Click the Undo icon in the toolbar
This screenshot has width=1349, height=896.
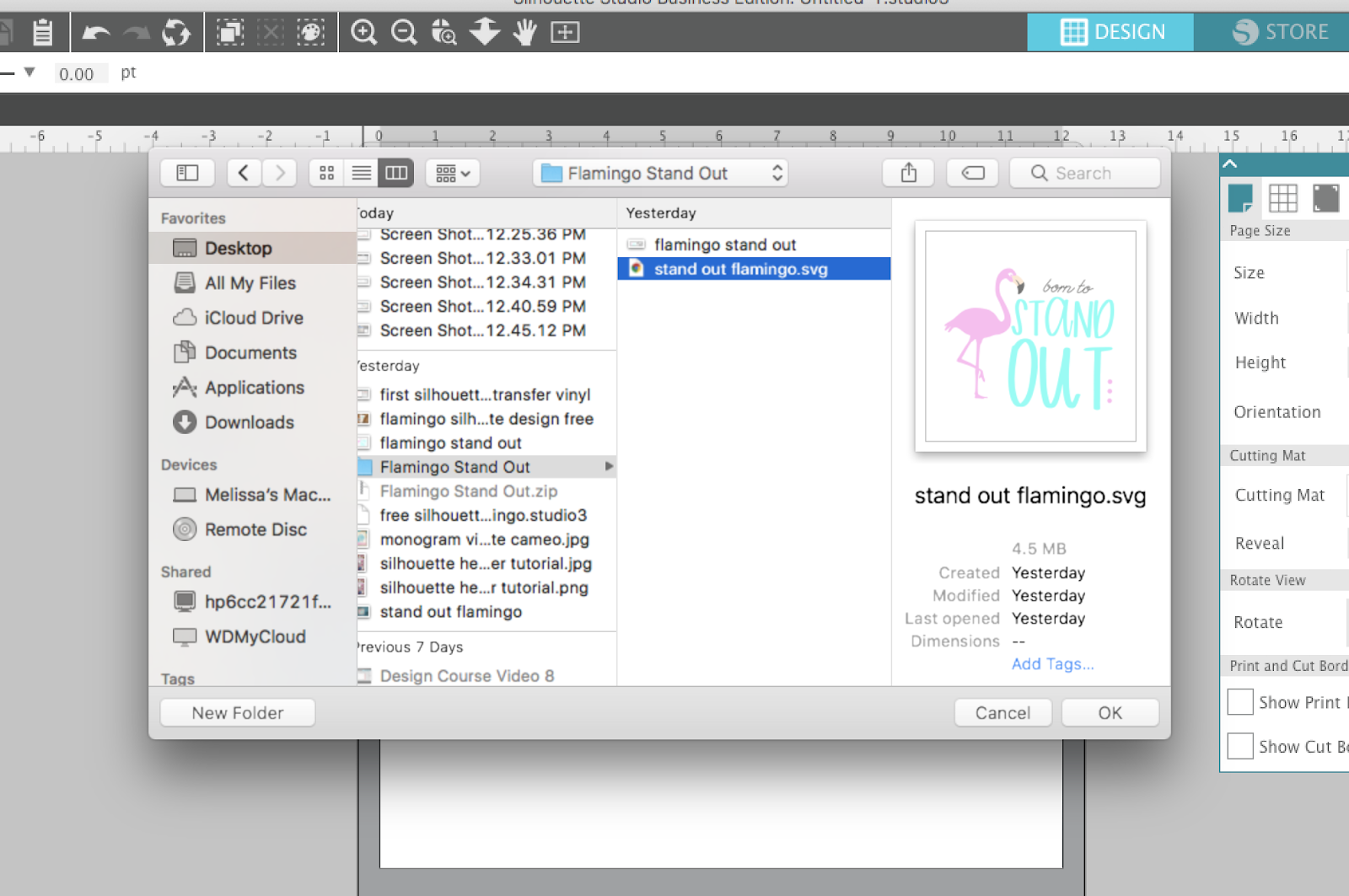click(x=97, y=32)
